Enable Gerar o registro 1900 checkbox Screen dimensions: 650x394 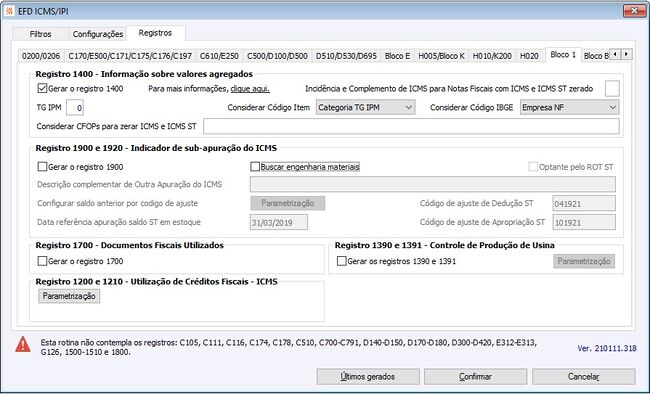tap(42, 167)
